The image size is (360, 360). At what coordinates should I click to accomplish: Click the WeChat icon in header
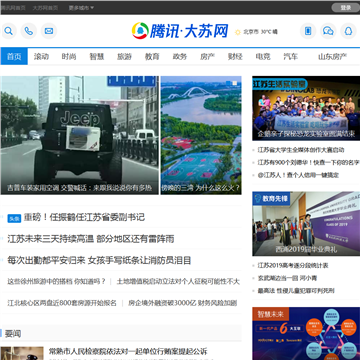[x=328, y=31]
